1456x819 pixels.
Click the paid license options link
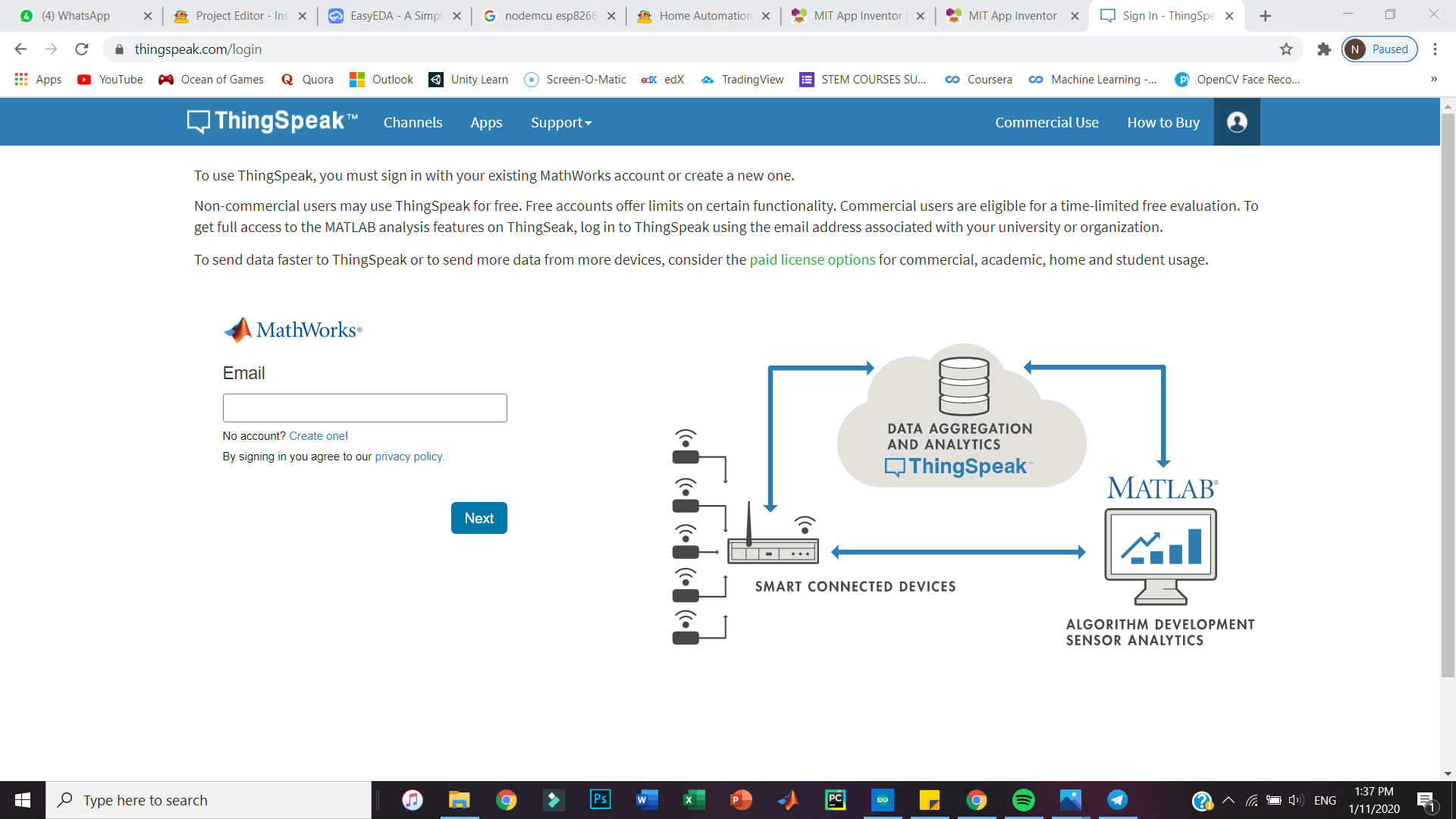(x=813, y=259)
